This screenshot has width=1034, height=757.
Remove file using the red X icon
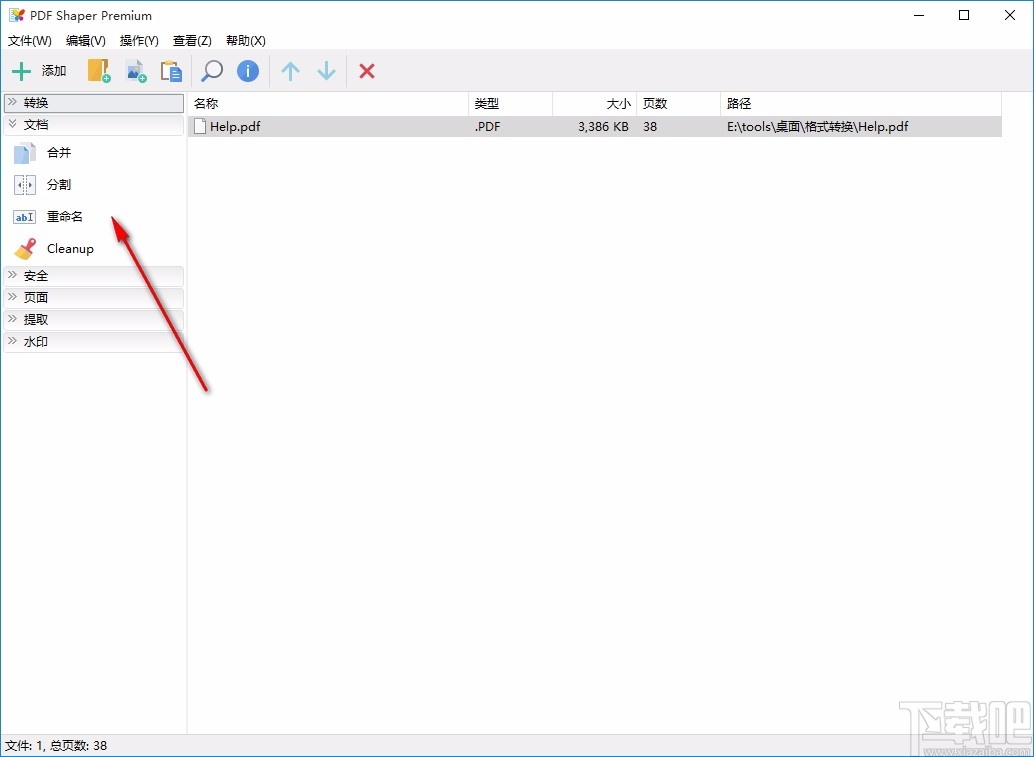(x=366, y=71)
